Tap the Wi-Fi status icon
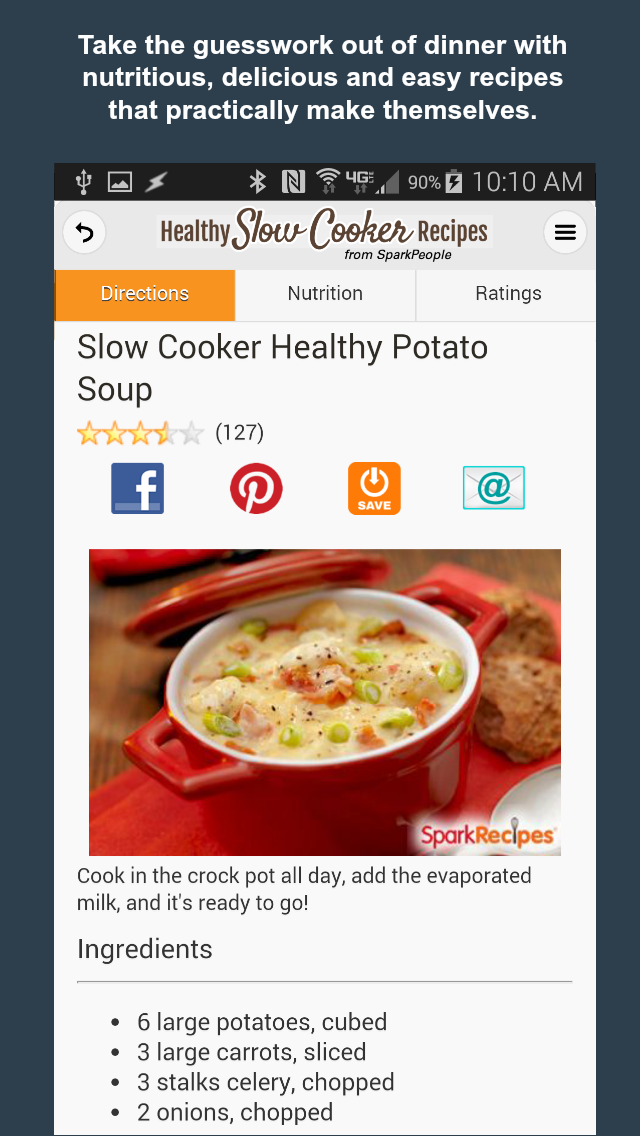Viewport: 640px width, 1136px height. (328, 181)
